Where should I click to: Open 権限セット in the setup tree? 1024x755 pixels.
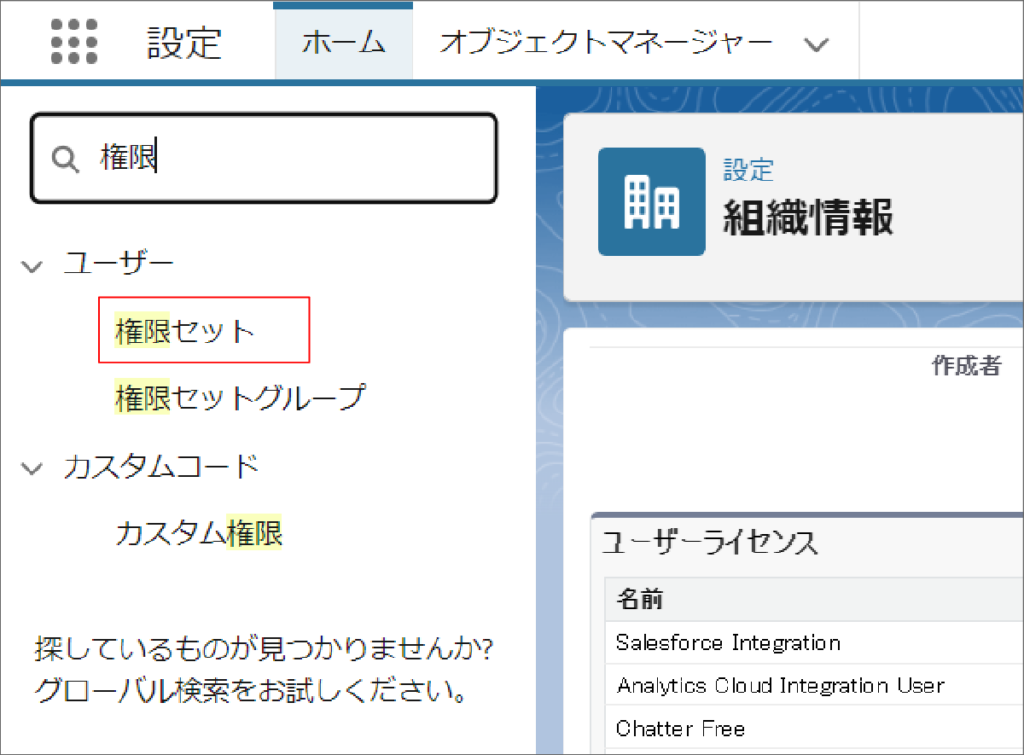[x=184, y=330]
